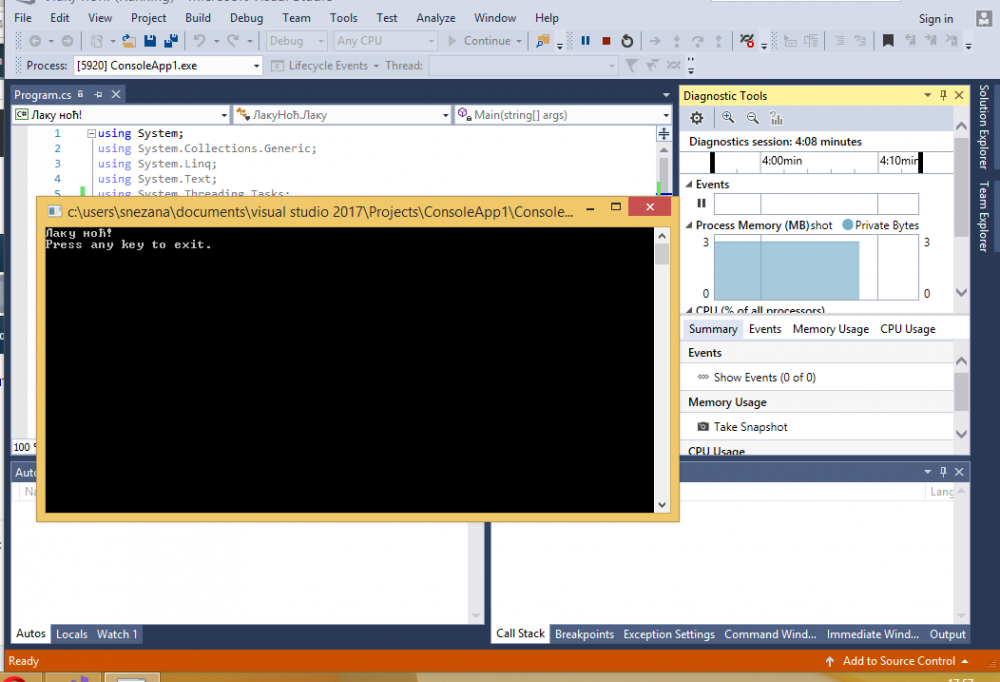This screenshot has width=1000, height=682.
Task: Click the Sign in link
Action: [936, 19]
